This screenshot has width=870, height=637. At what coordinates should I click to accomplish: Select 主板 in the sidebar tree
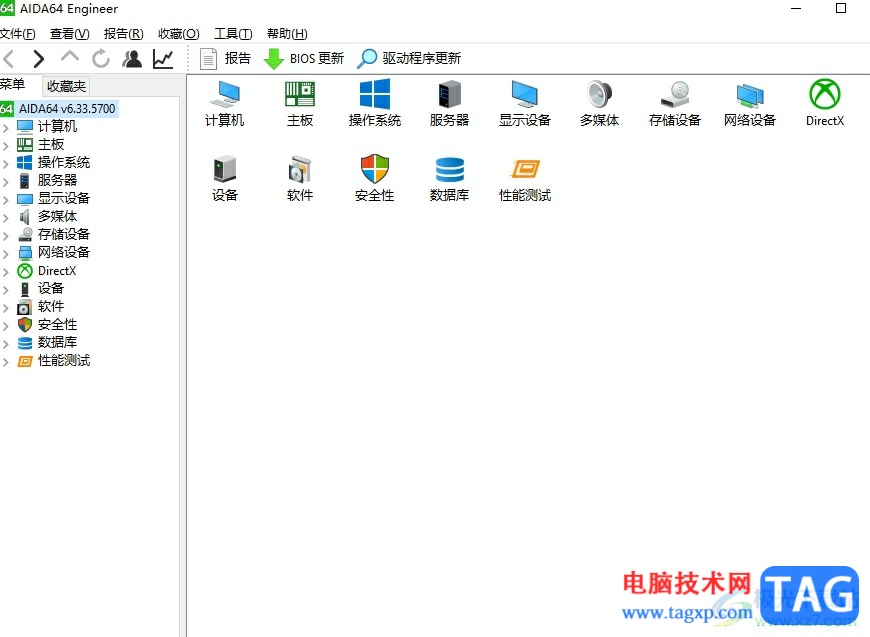coord(50,144)
